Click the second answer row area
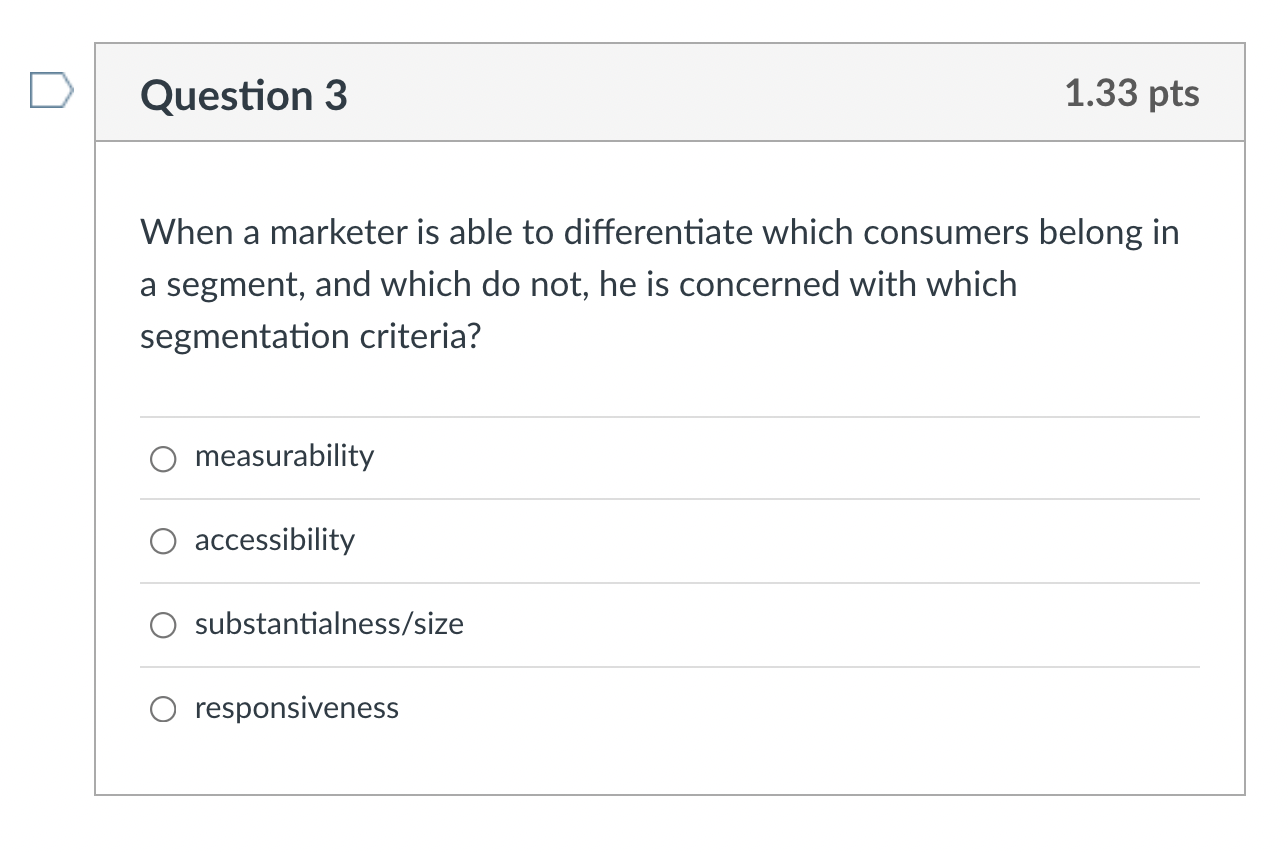This screenshot has height=852, width=1288. click(670, 541)
